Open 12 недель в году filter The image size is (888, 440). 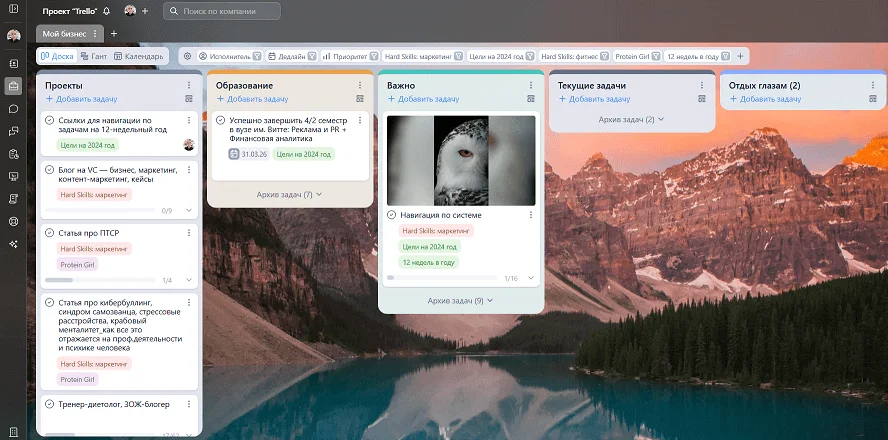pos(700,56)
